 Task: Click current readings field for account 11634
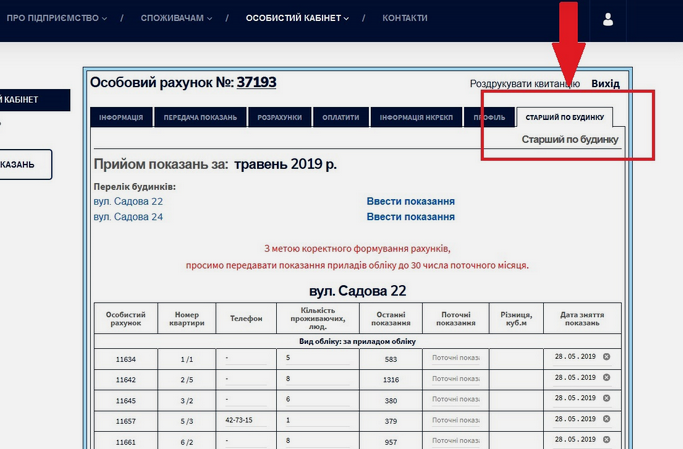tap(456, 358)
